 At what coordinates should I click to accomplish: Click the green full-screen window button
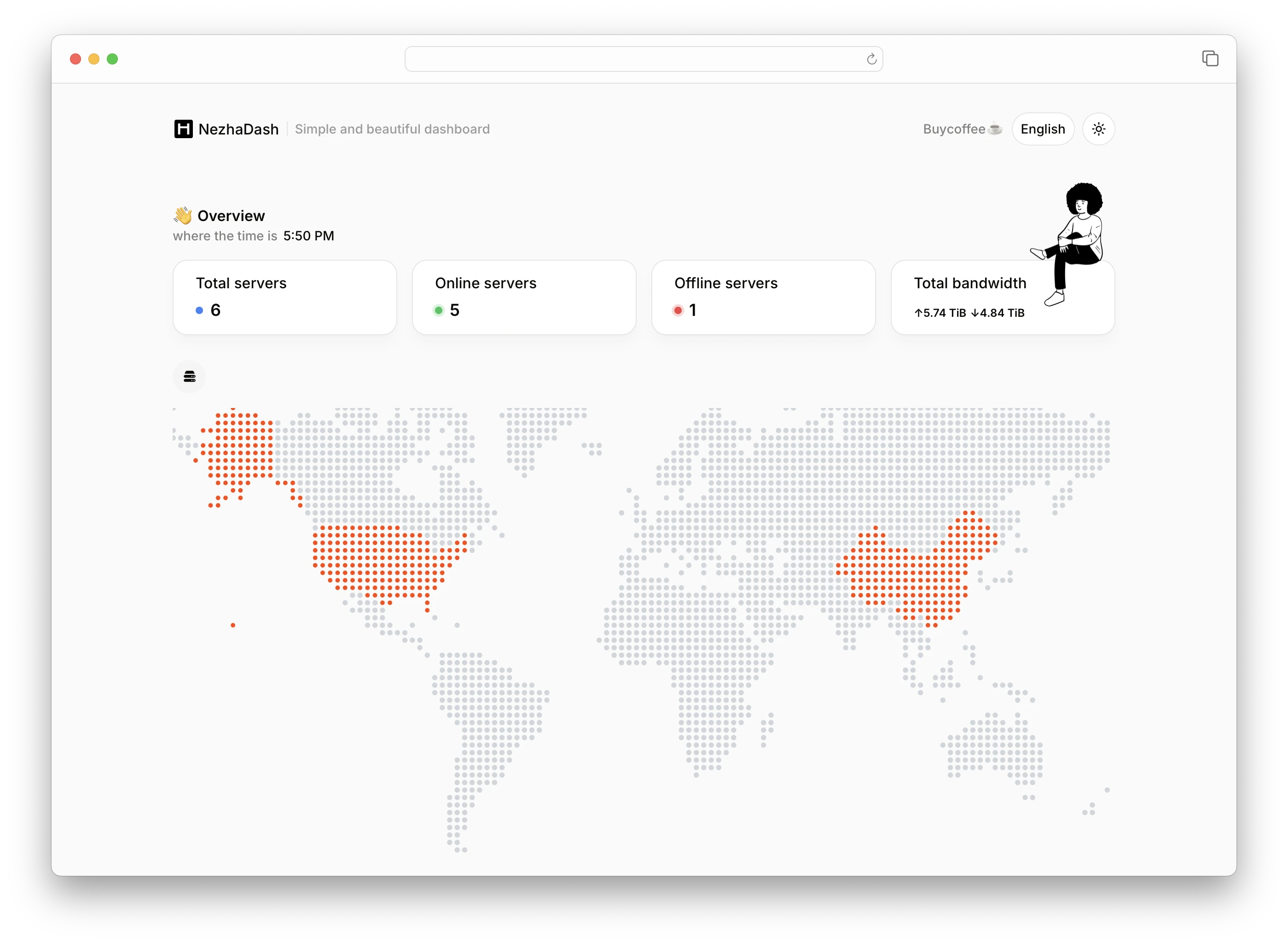click(x=112, y=59)
